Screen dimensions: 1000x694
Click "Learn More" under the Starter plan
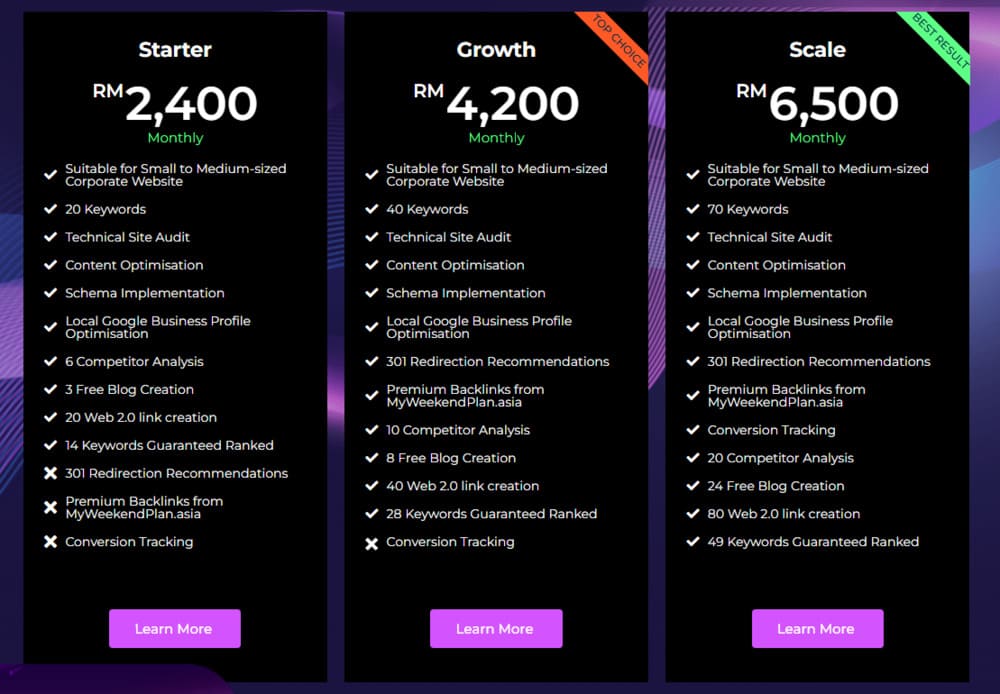[x=174, y=628]
